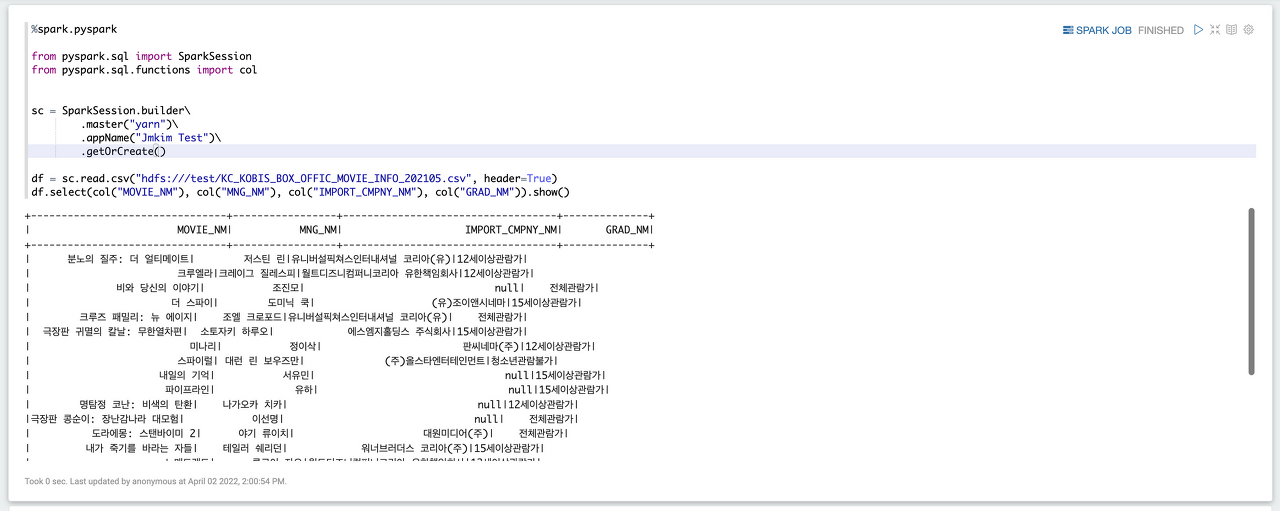1280x511 pixels.
Task: Click the '미나리' output row
Action: (x=310, y=346)
